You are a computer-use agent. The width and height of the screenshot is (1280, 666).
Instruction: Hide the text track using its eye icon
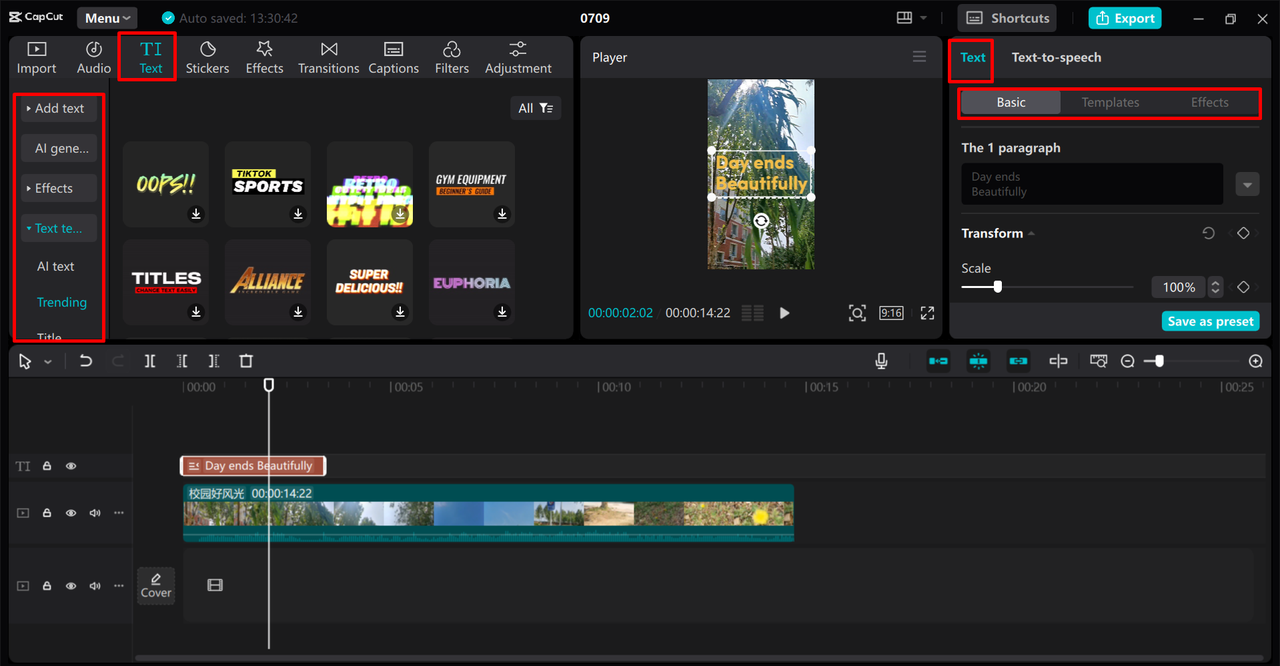(x=71, y=466)
